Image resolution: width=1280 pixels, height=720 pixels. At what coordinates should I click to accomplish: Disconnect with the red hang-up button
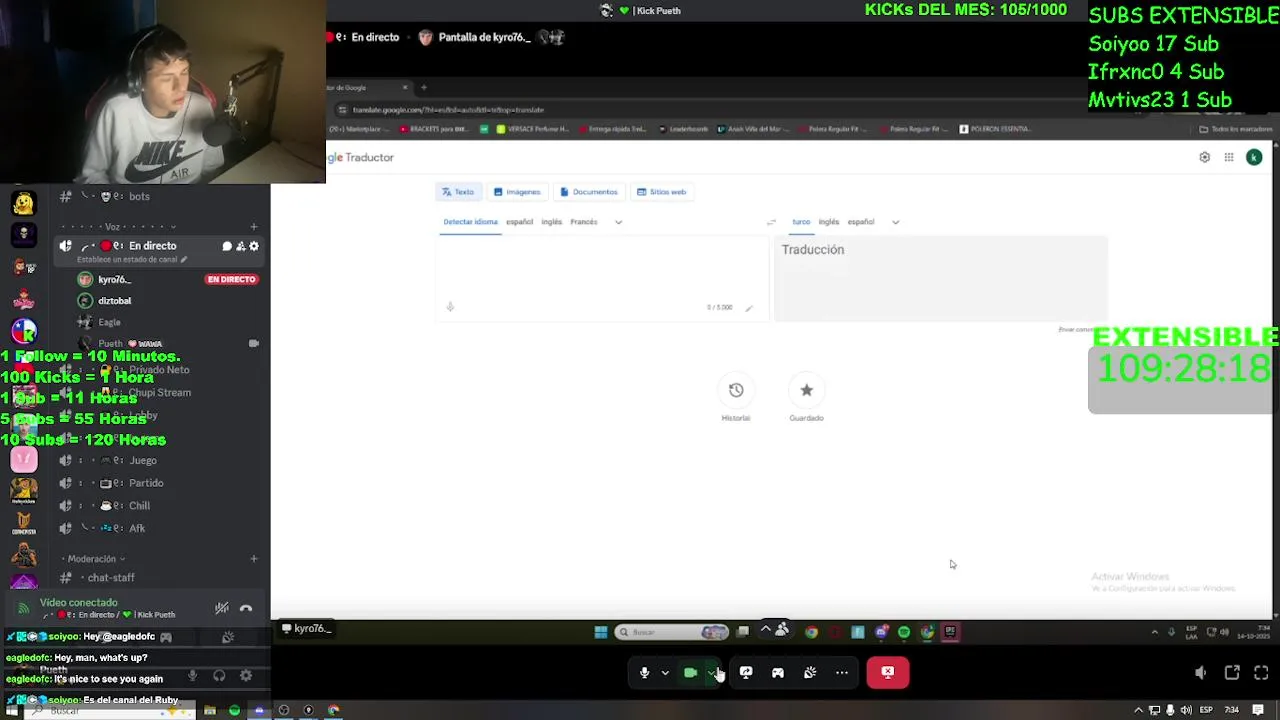(888, 673)
